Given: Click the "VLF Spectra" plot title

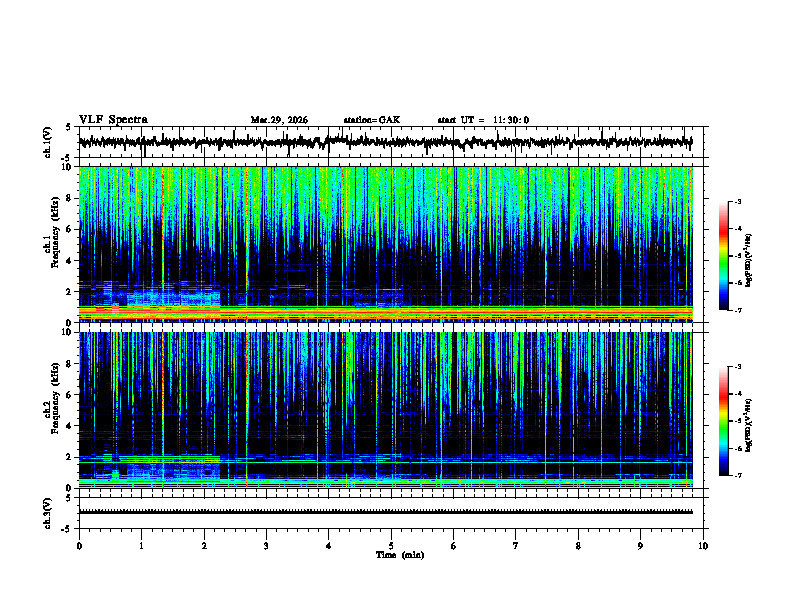Looking at the screenshot, I should click(113, 120).
